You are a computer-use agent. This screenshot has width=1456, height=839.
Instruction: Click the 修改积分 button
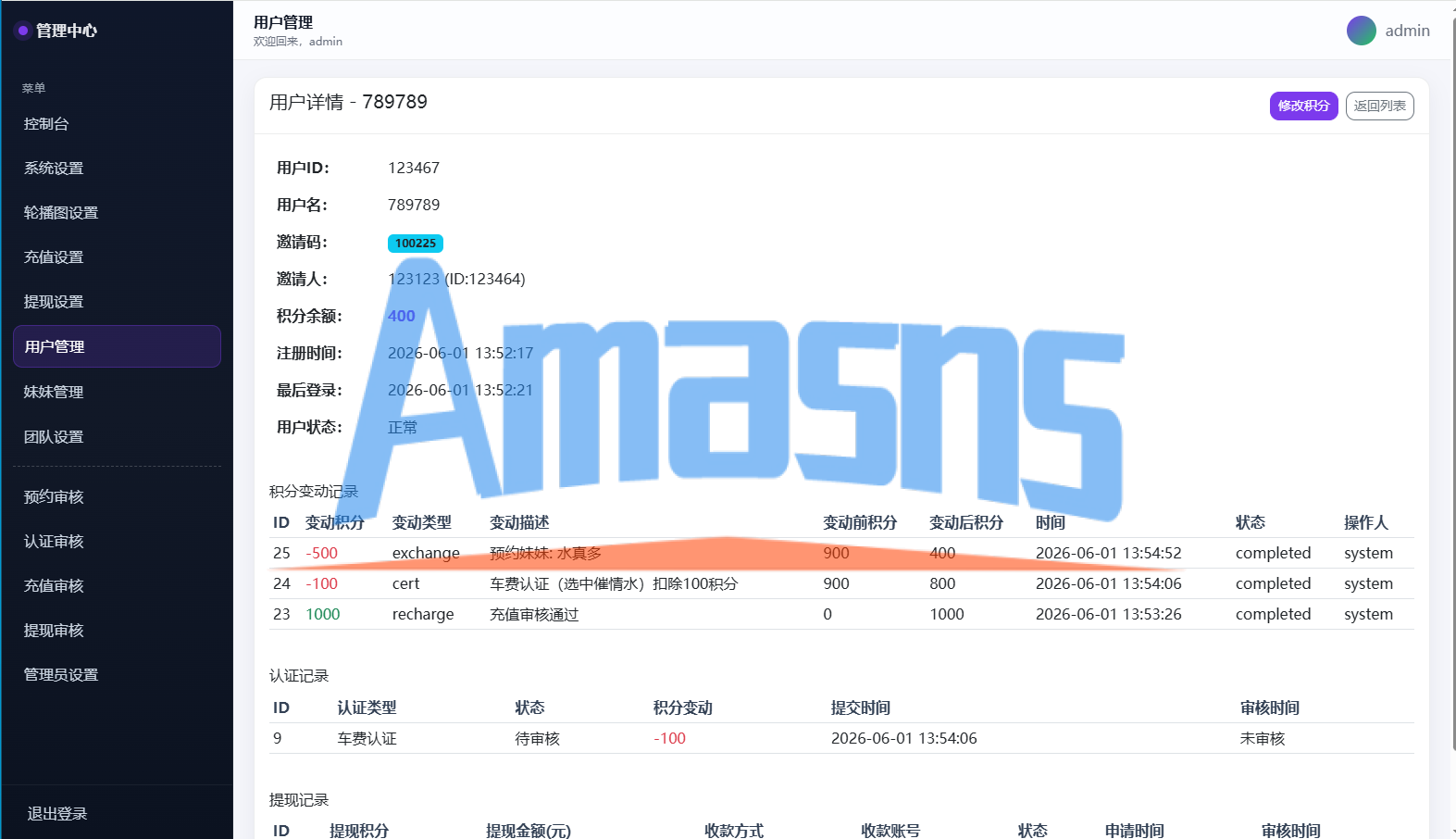[1303, 106]
